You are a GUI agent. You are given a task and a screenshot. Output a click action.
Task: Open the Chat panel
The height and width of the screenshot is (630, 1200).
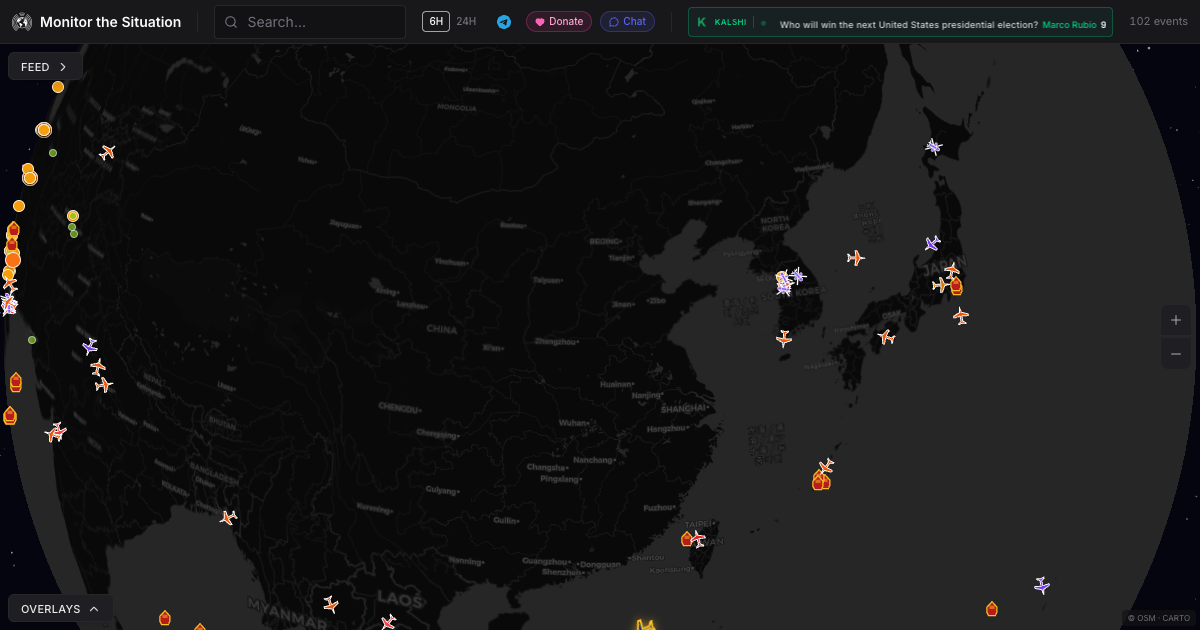tap(627, 21)
